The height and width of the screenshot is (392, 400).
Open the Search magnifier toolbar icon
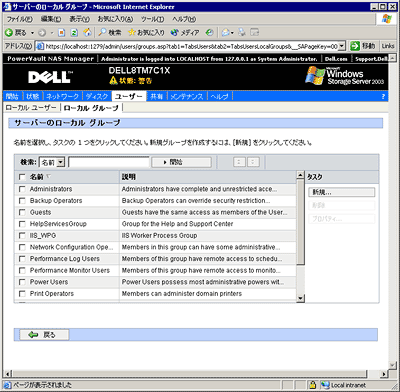102,32
